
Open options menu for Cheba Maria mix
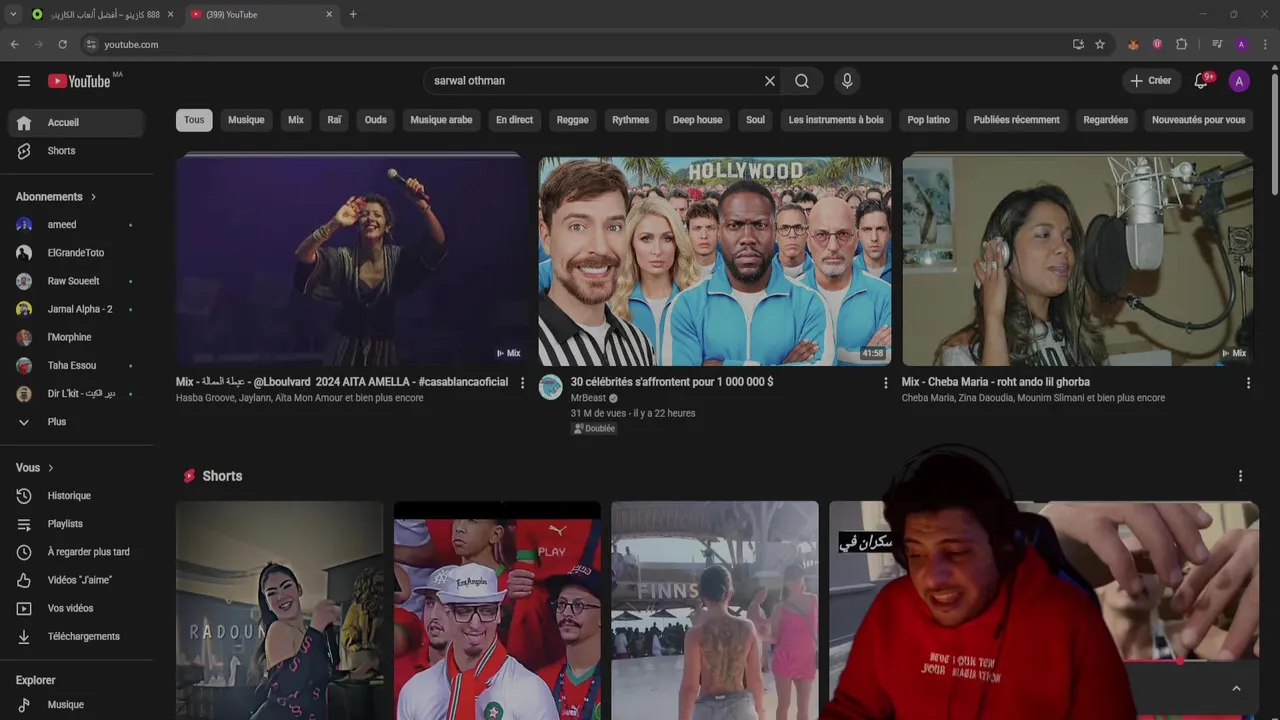[1248, 383]
